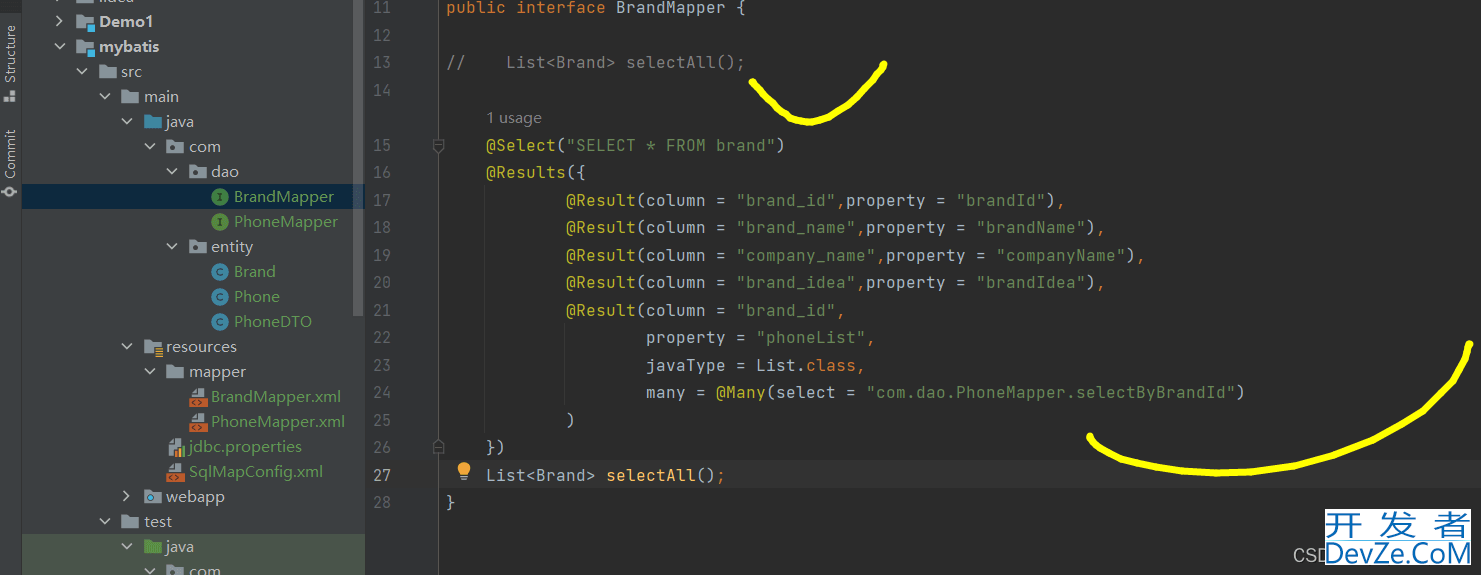The width and height of the screenshot is (1481, 575).
Task: Open the Structure tool window tab
Action: pyautogui.click(x=10, y=55)
